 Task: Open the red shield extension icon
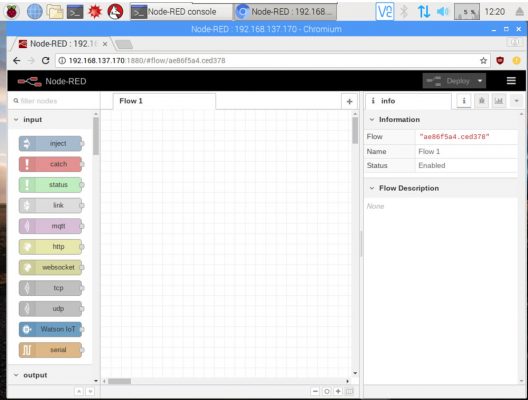pyautogui.click(x=500, y=61)
